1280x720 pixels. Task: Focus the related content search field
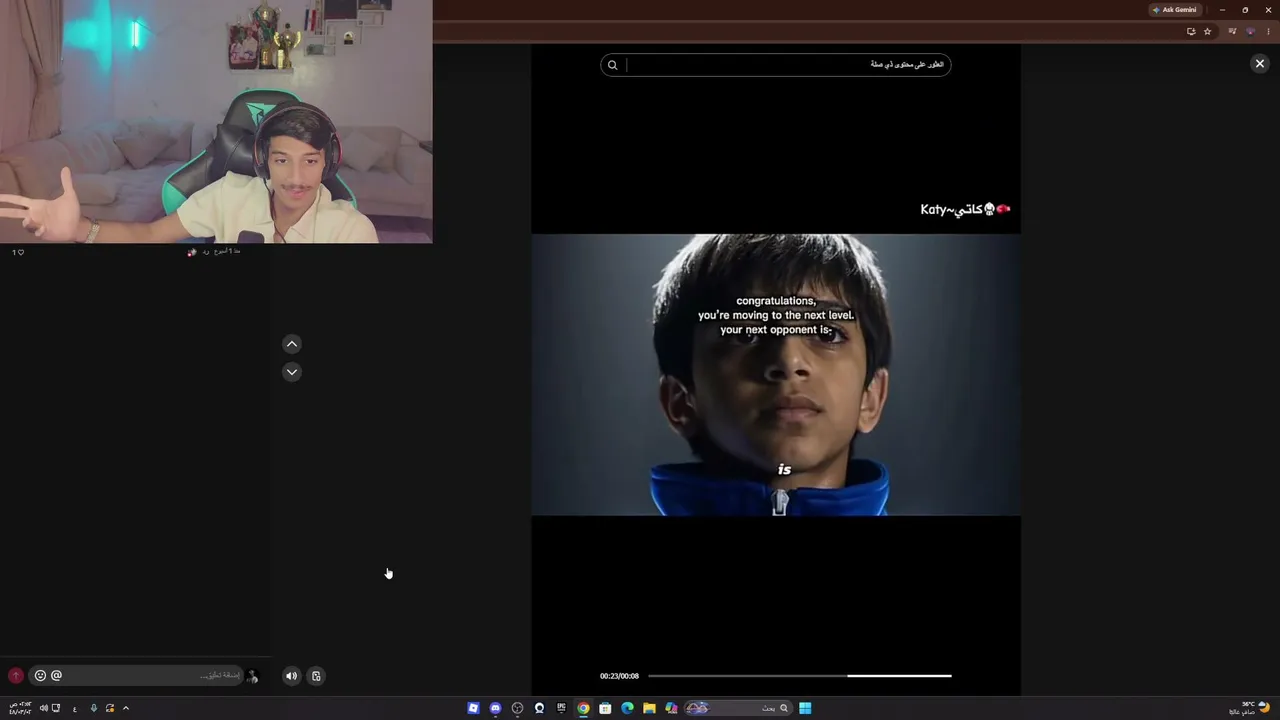click(x=776, y=65)
